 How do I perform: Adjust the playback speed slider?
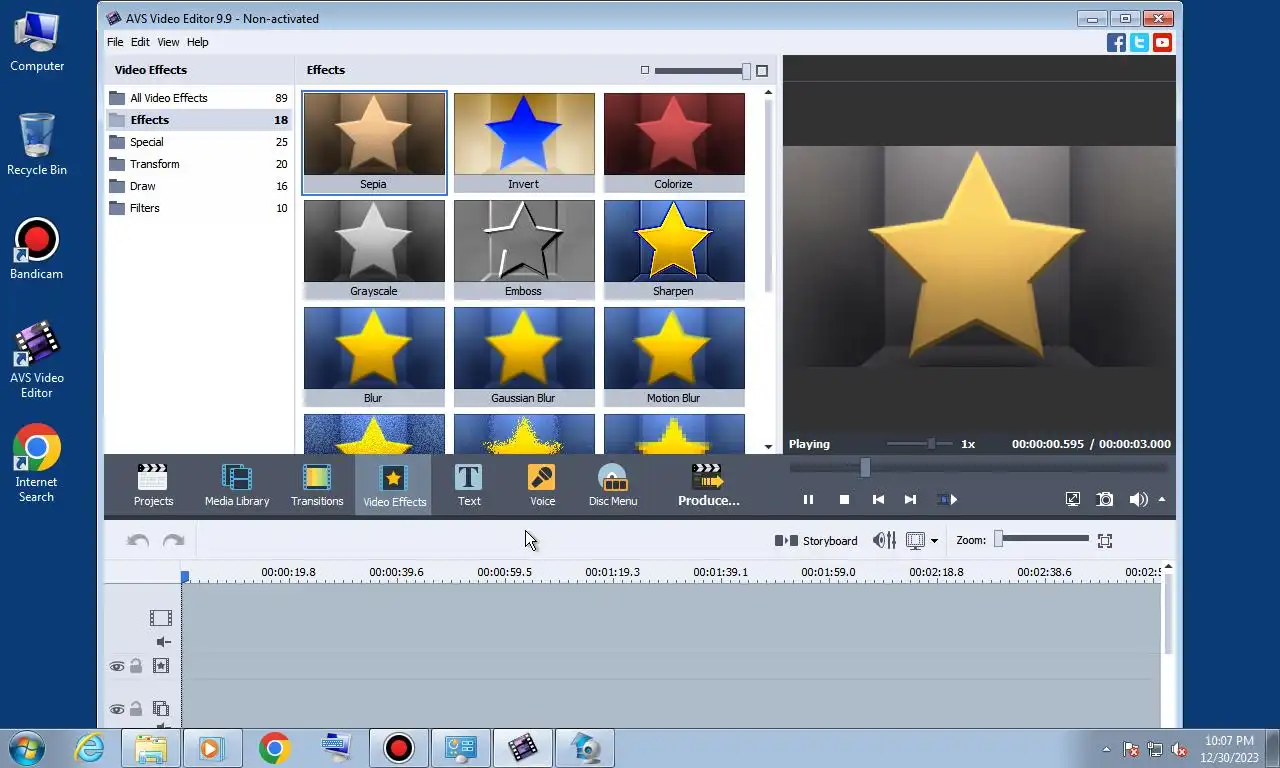[x=931, y=443]
